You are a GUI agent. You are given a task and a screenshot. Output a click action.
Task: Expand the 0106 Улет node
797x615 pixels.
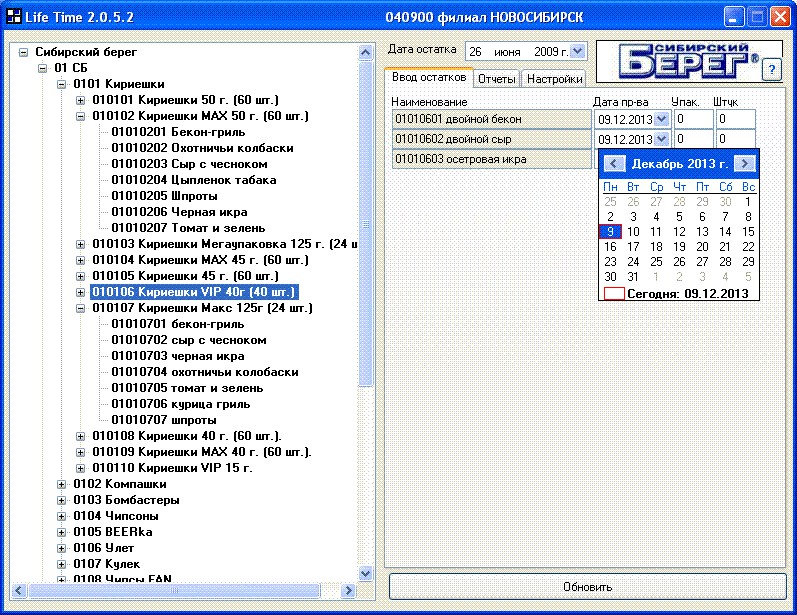pyautogui.click(x=61, y=548)
